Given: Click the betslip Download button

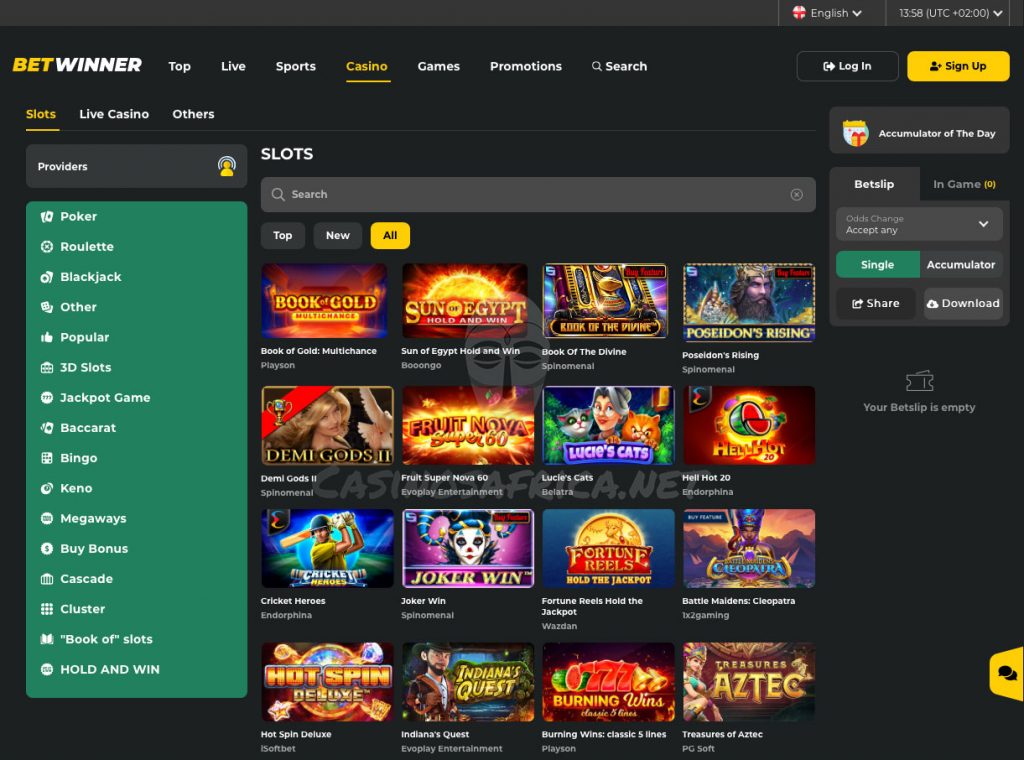Looking at the screenshot, I should pyautogui.click(x=963, y=304).
